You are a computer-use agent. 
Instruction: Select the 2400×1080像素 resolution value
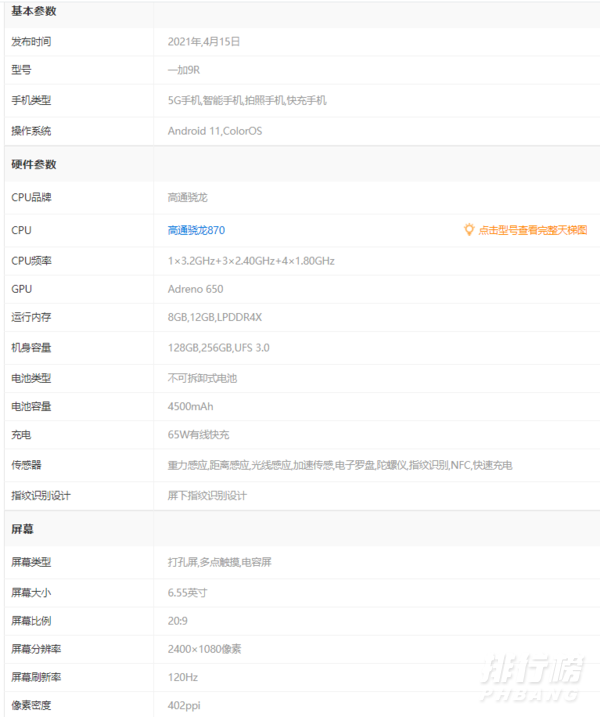204,649
